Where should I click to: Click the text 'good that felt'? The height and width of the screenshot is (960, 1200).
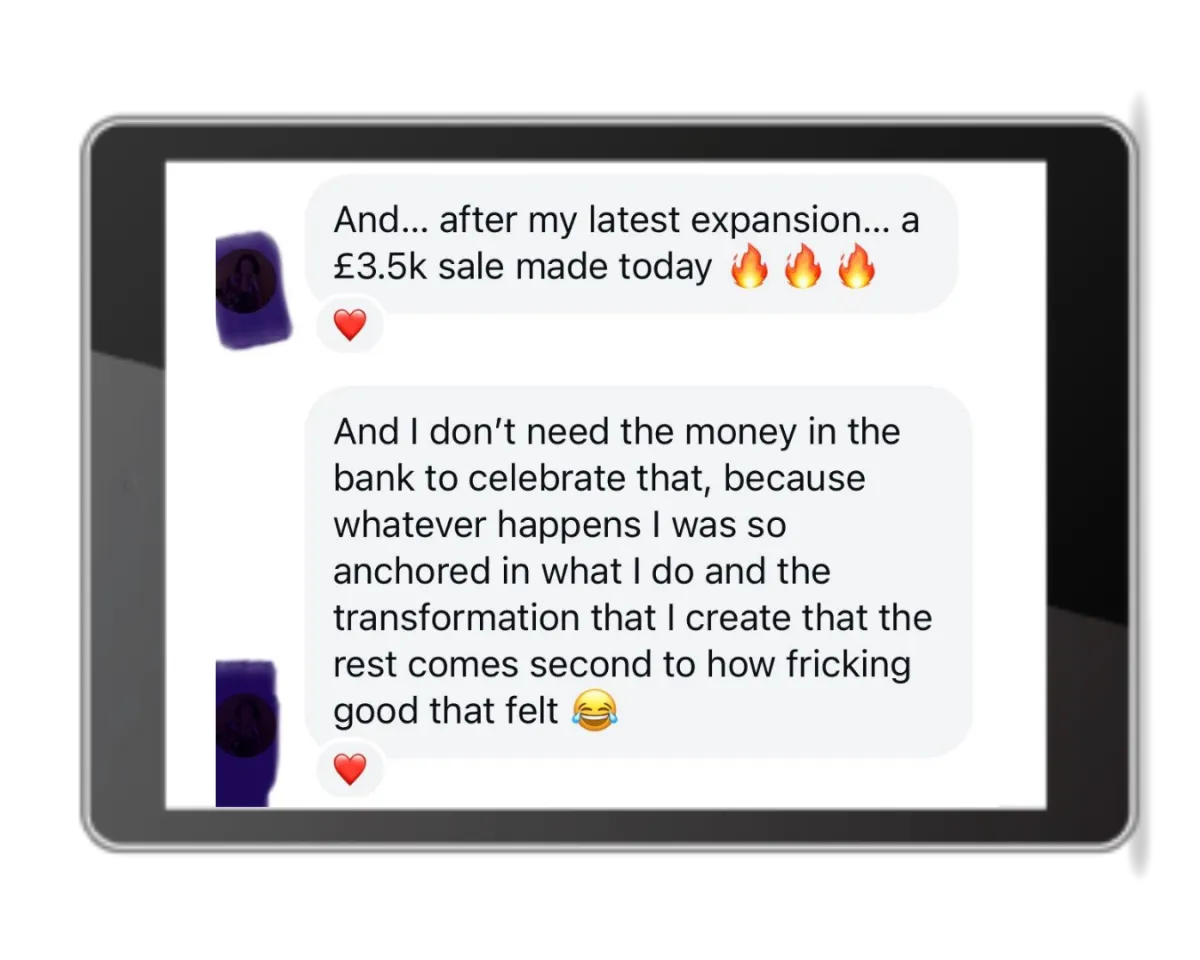[x=446, y=712]
